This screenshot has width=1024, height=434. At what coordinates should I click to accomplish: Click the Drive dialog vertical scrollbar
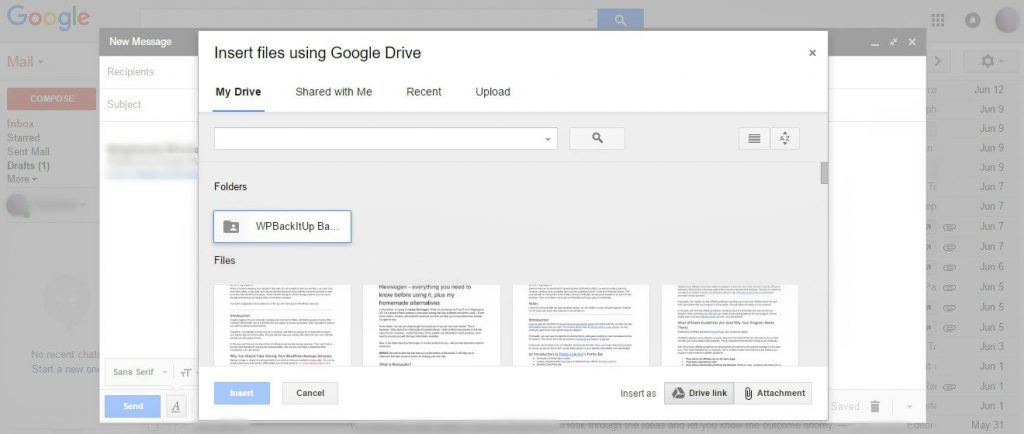point(824,173)
